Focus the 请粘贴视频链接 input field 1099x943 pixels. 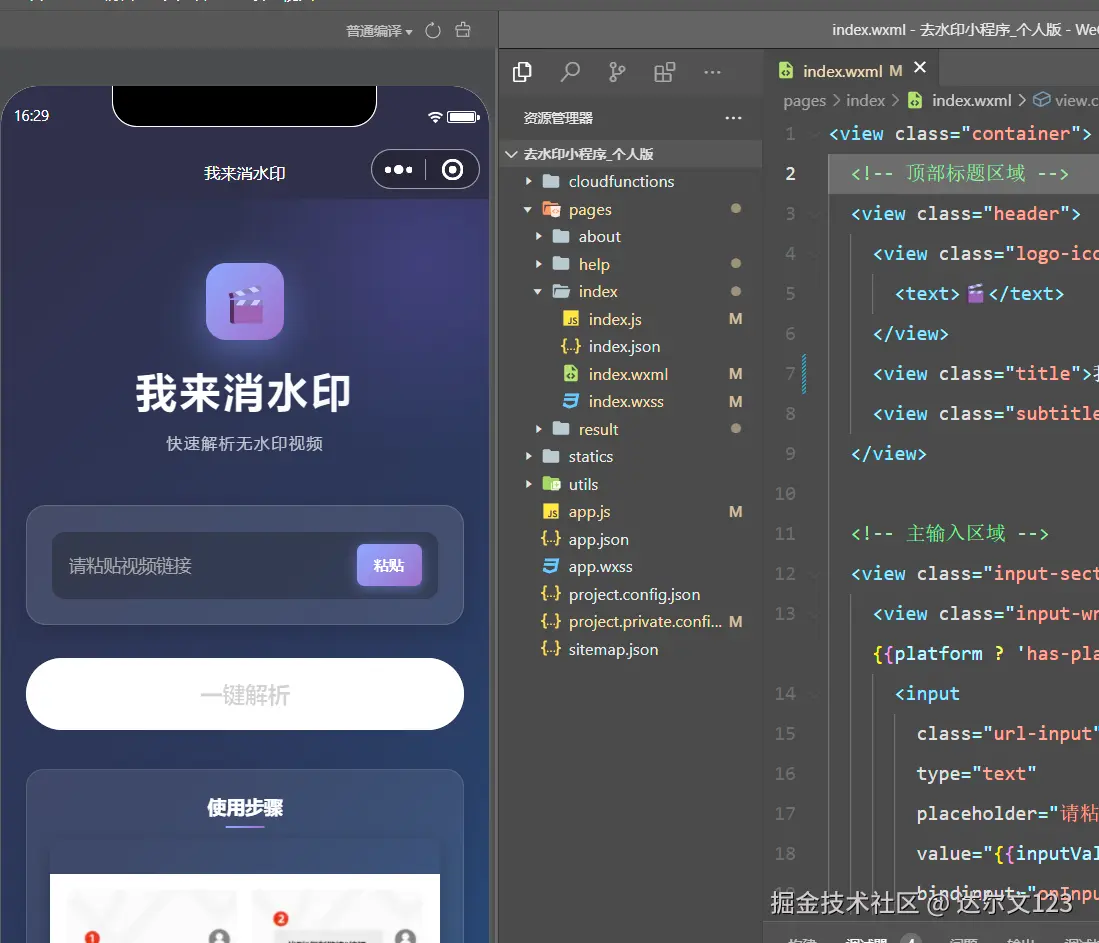(203, 566)
